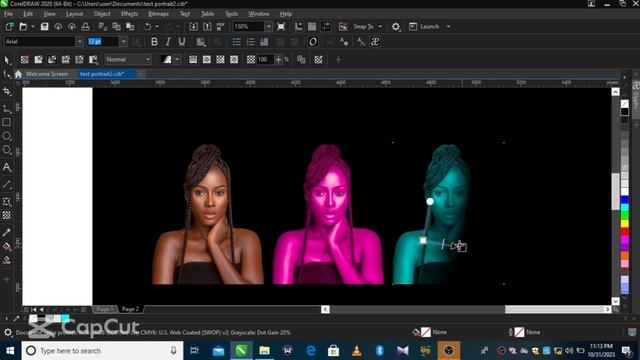Image resolution: width=640 pixels, height=360 pixels.
Task: Open the VLC icon on the taskbar
Action: click(x=356, y=351)
